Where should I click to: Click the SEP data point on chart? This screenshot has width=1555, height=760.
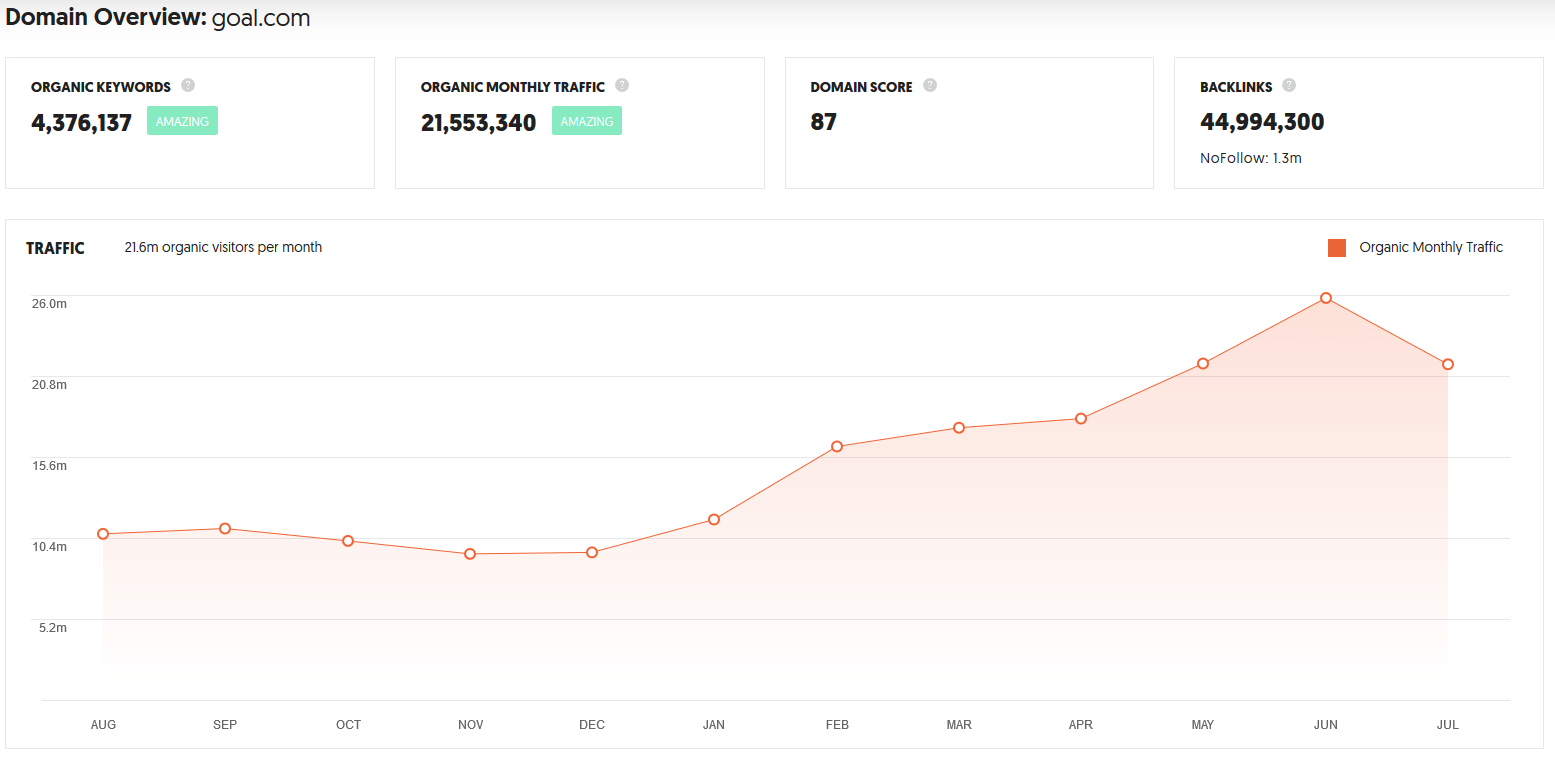(225, 528)
